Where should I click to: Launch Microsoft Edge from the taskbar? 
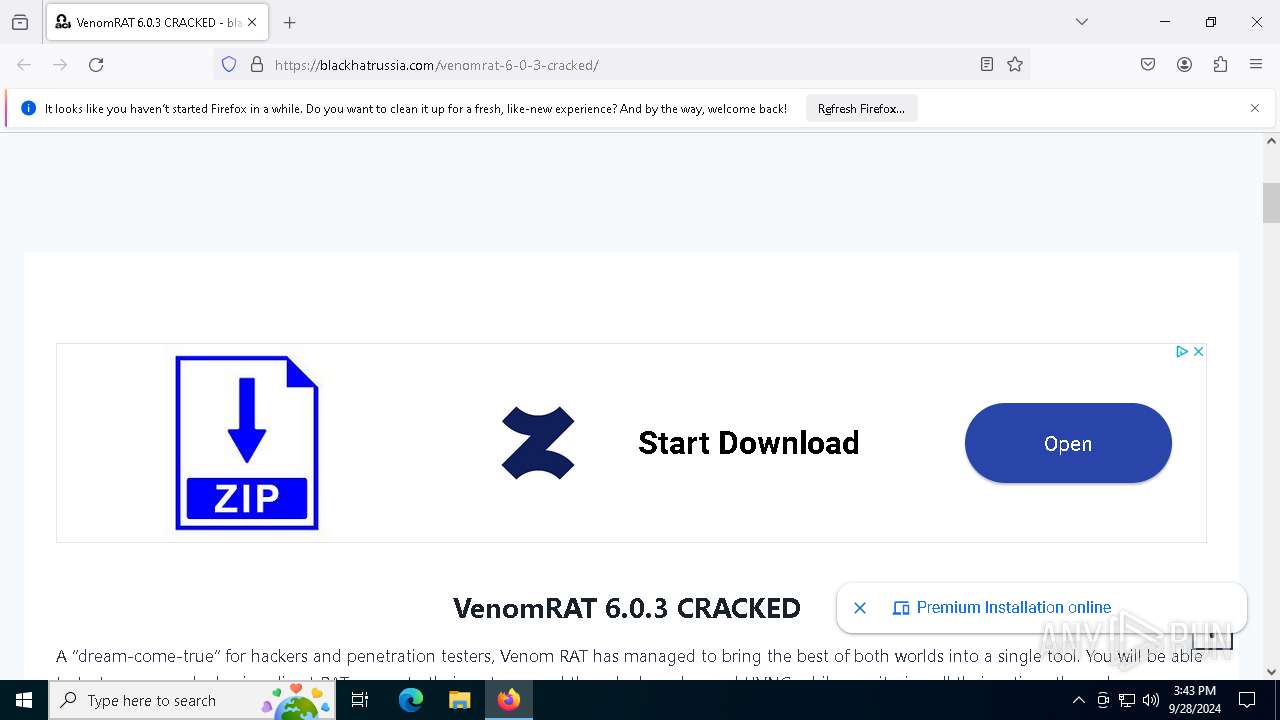[411, 700]
